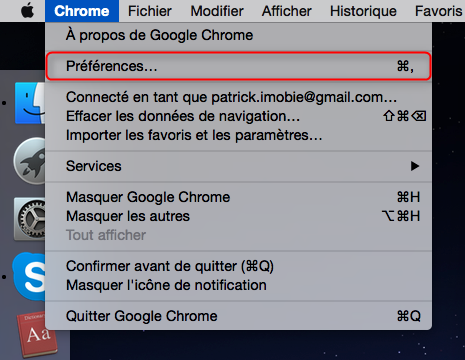This screenshot has width=465, height=360.
Task: Open the Apple menu icon
Action: [27, 11]
